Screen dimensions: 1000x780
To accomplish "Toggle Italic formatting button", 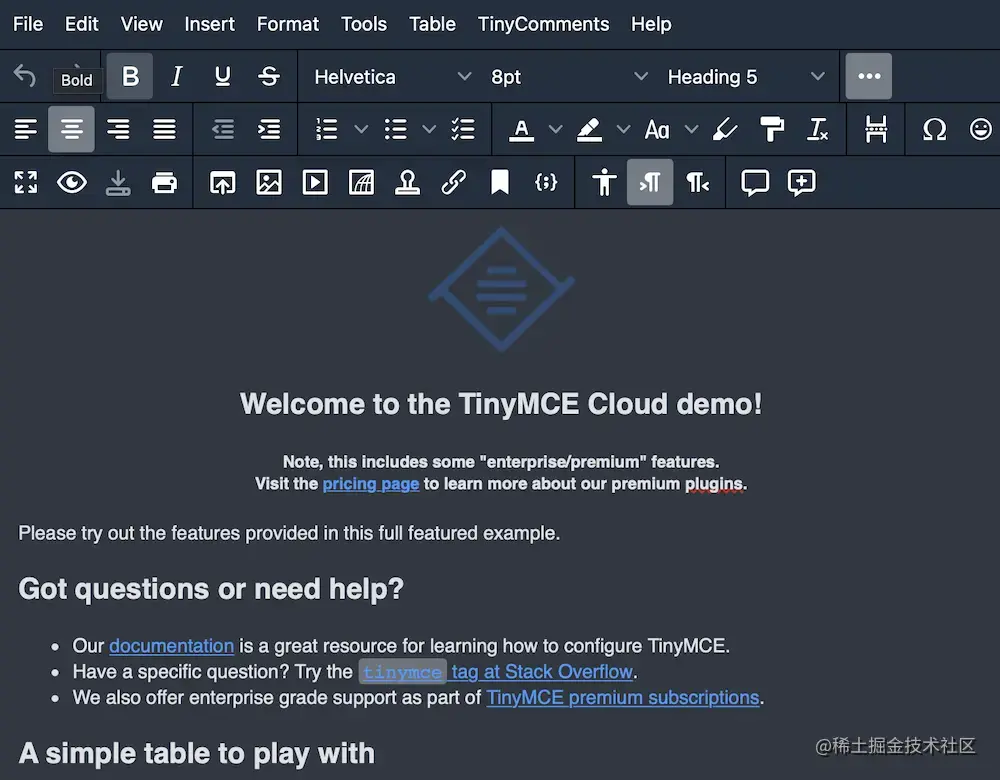I will click(177, 76).
